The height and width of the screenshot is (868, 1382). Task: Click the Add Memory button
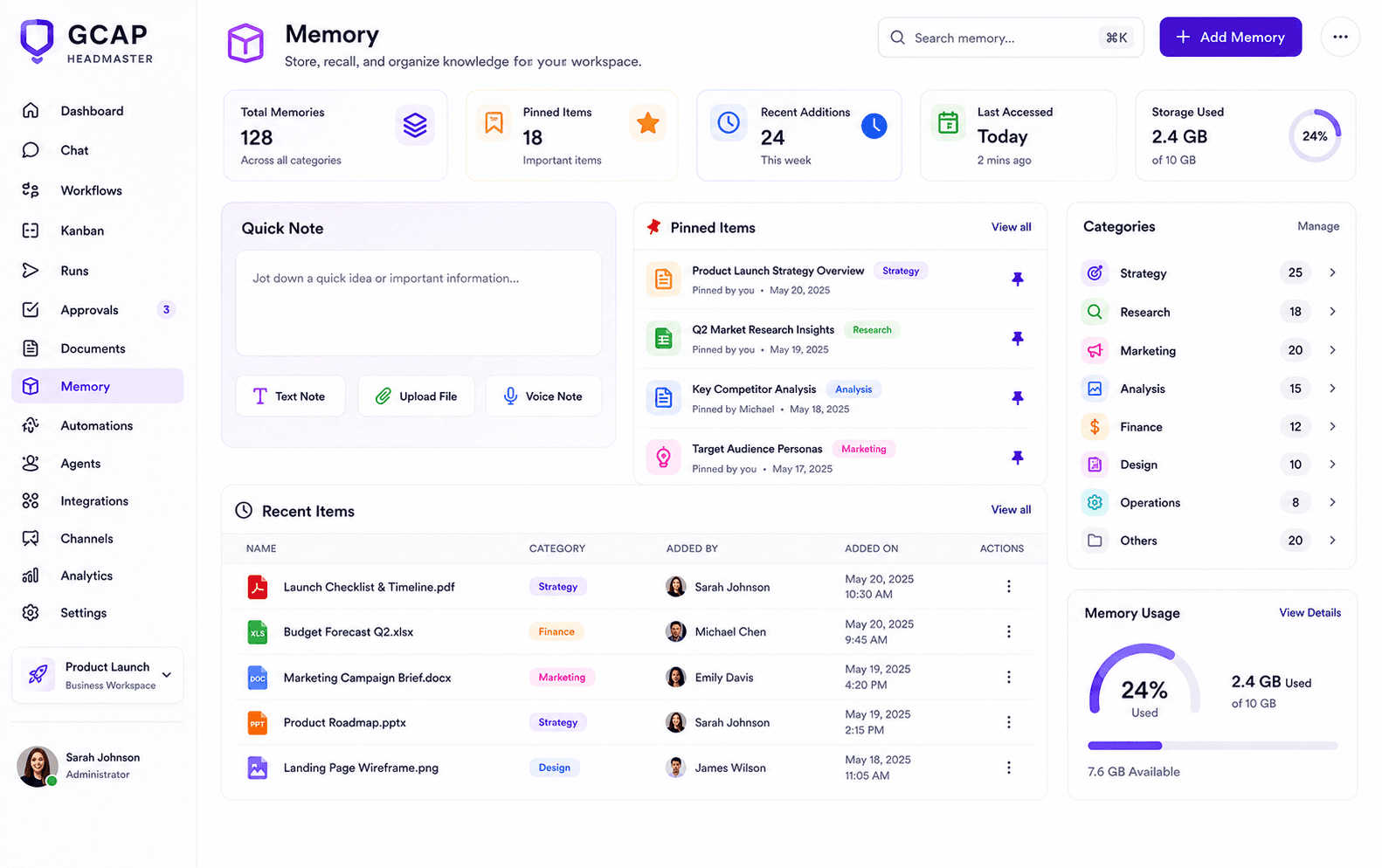(x=1230, y=37)
